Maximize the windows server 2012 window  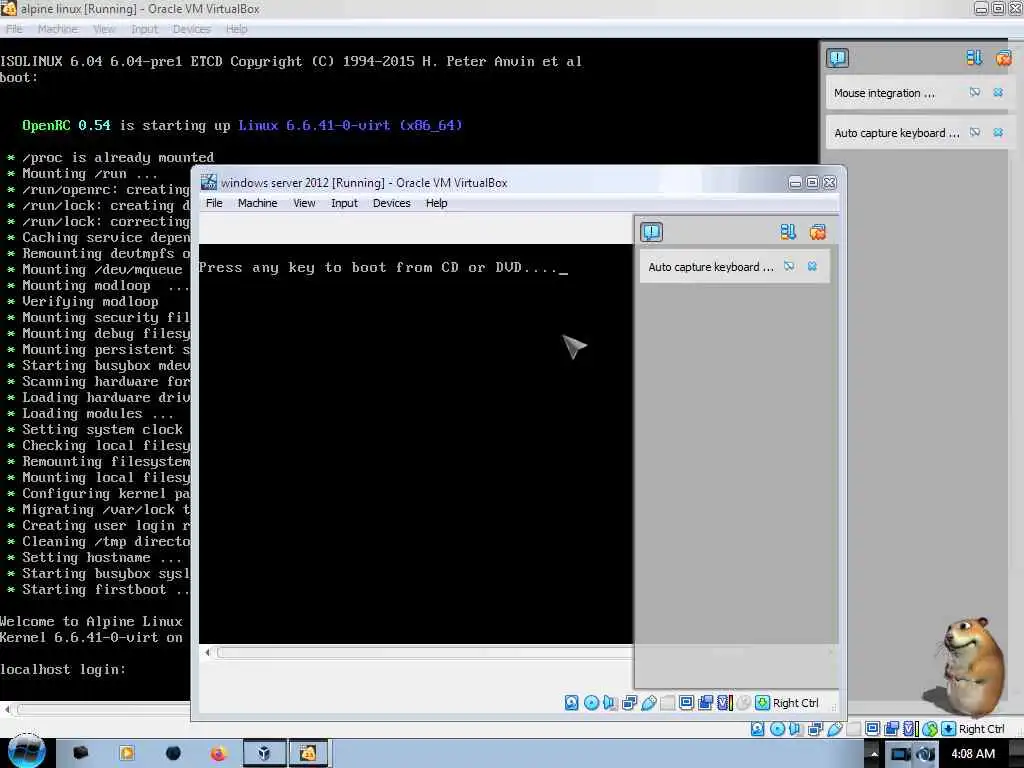pos(812,183)
